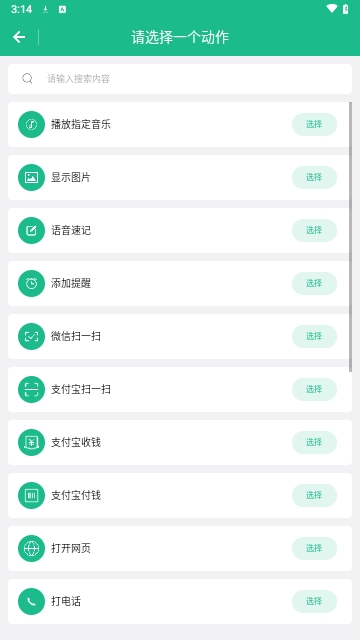Choose 选择 next to 打电话
This screenshot has height=640, width=360.
(x=314, y=601)
